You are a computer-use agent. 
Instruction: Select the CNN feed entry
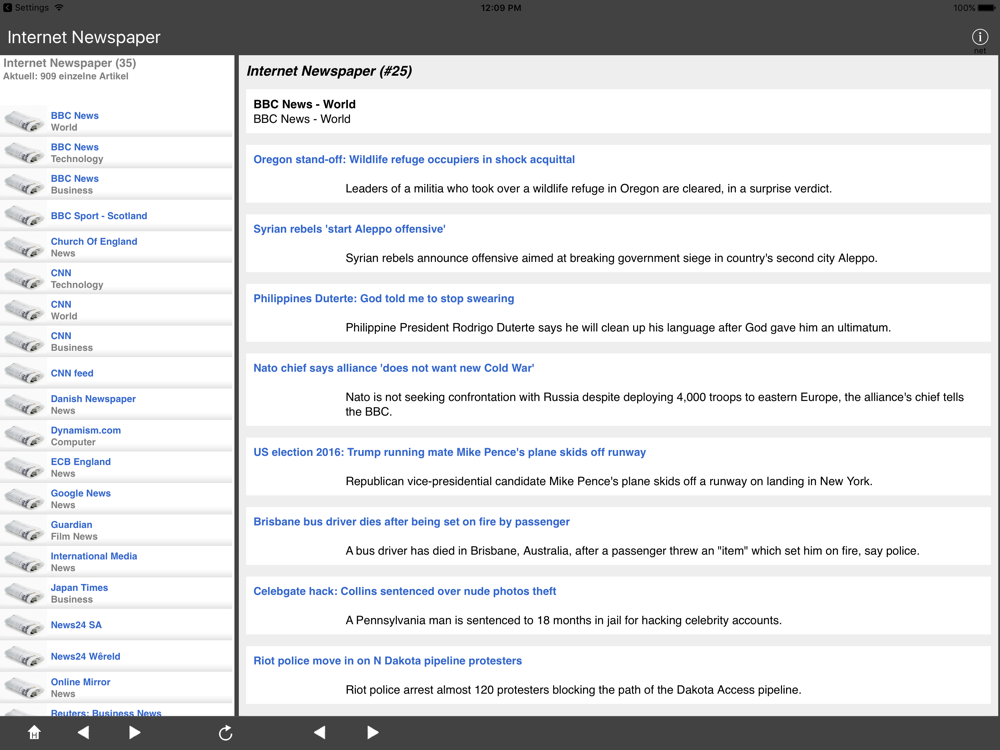[117, 372]
